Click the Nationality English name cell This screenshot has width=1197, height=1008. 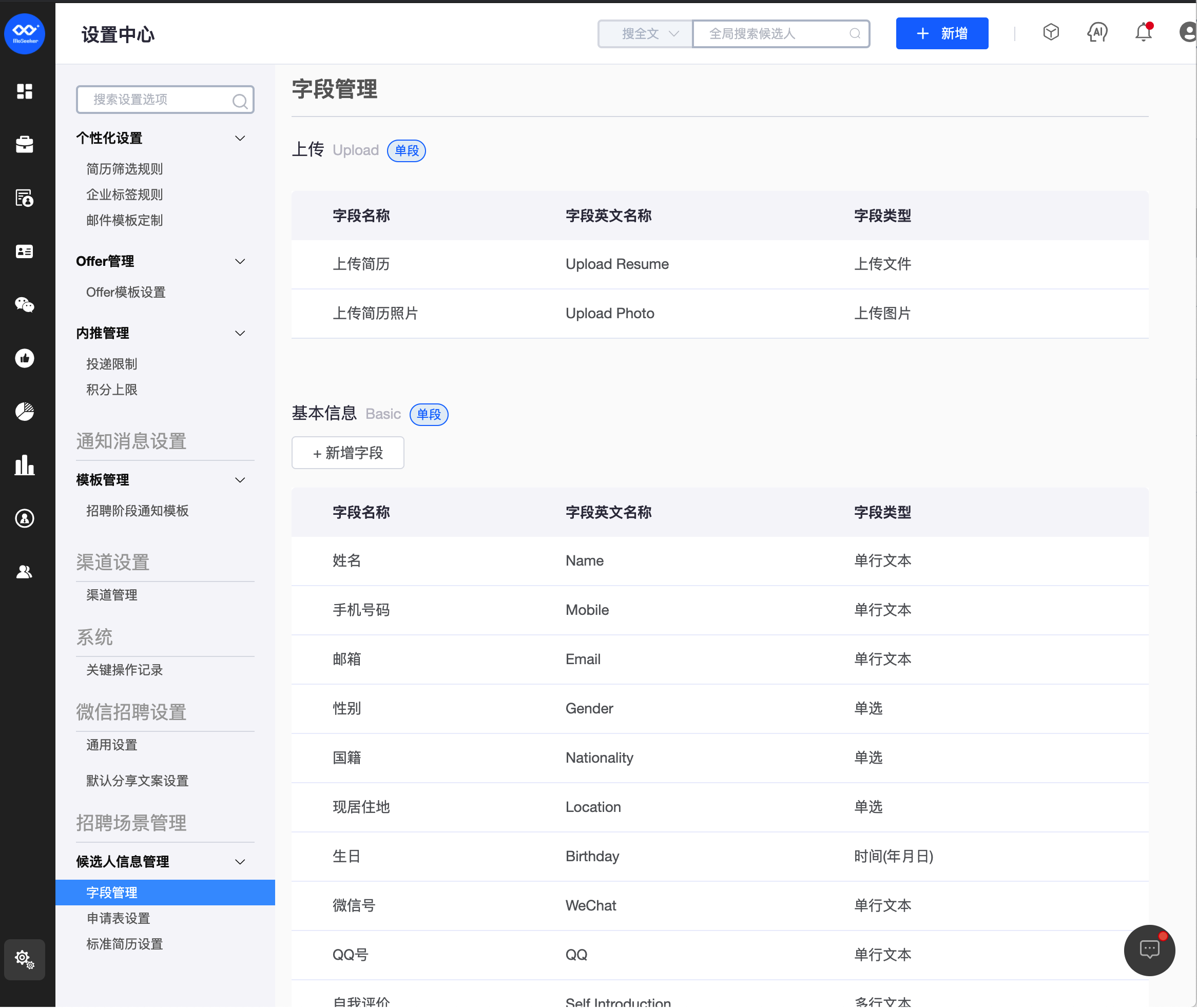coord(600,758)
